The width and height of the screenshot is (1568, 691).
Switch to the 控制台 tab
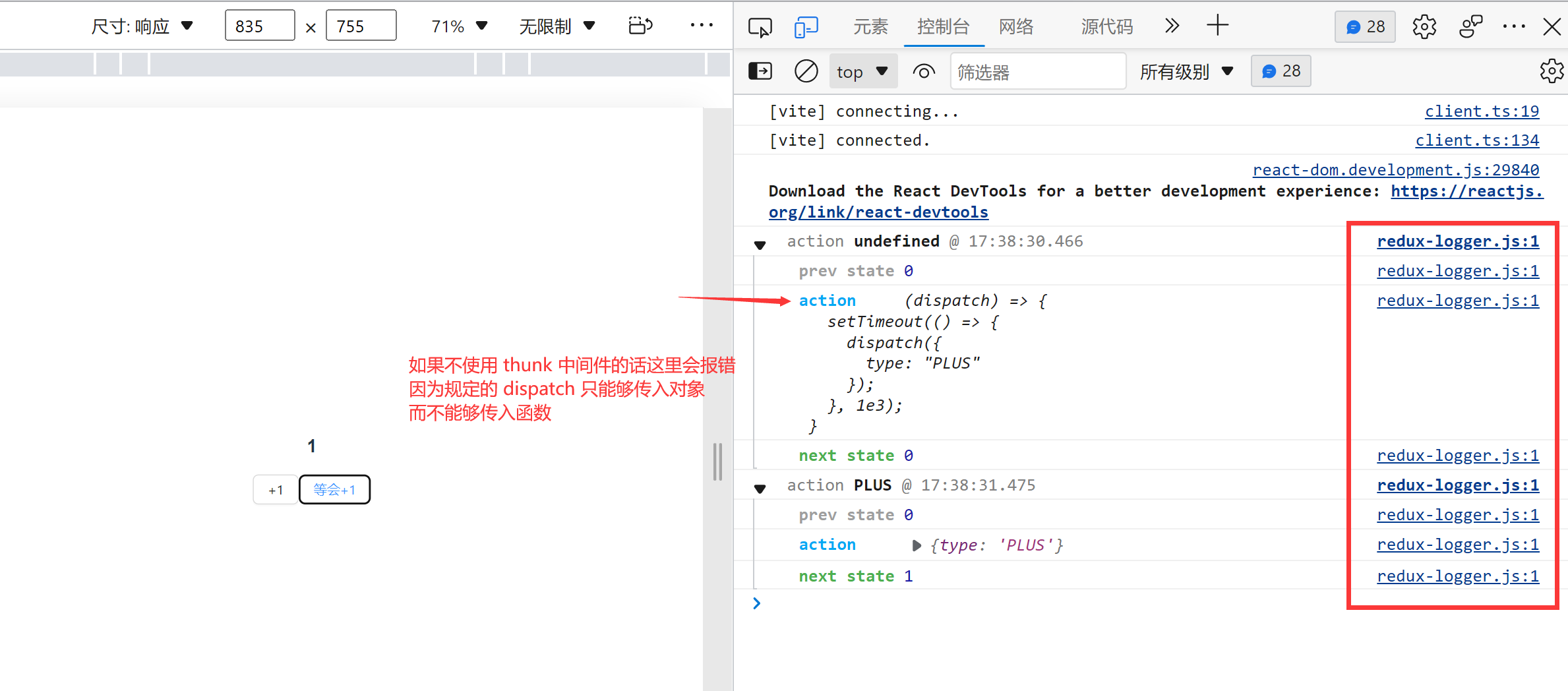(x=944, y=26)
